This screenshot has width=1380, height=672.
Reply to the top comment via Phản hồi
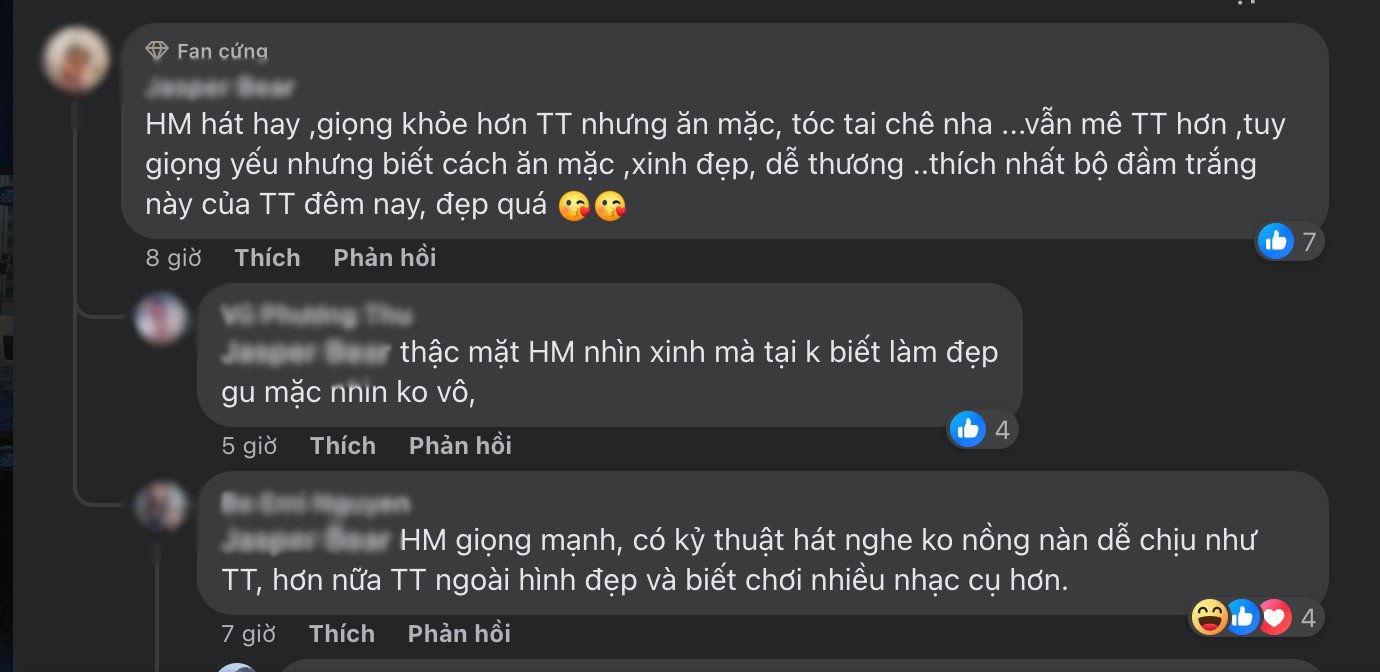tap(383, 257)
